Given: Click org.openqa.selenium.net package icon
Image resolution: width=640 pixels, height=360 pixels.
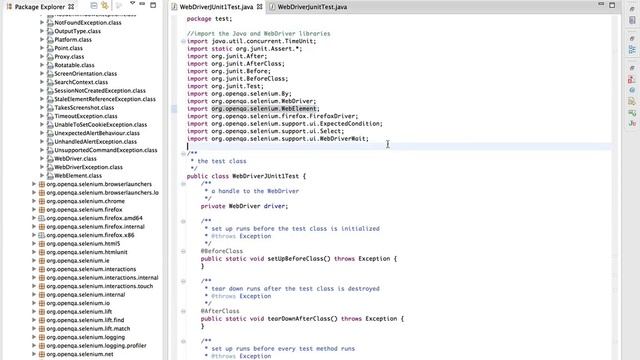Looking at the screenshot, I should (42, 354).
